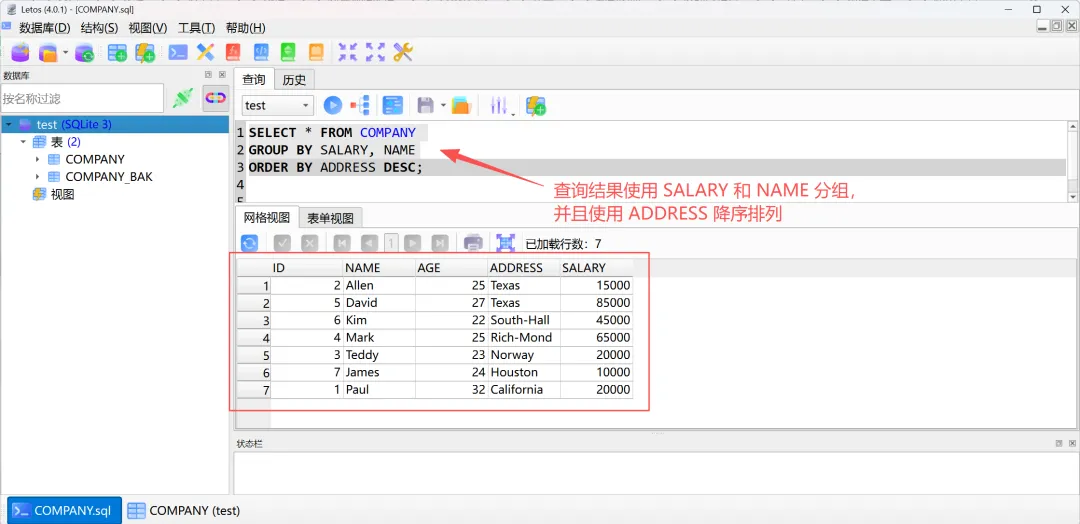The height and width of the screenshot is (524, 1080).
Task: Expand the COMPANY table node
Action: click(38, 159)
